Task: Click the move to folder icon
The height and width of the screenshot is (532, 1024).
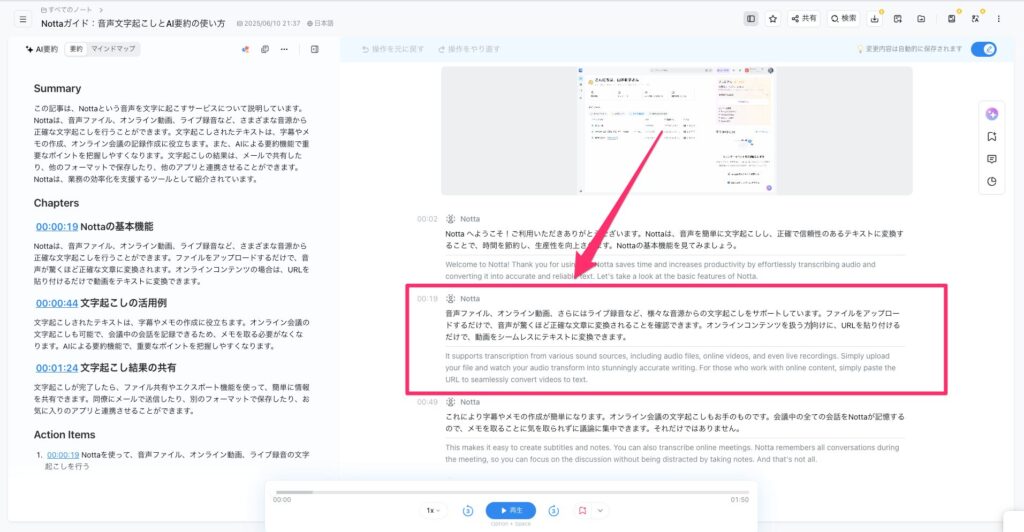Action: click(921, 19)
